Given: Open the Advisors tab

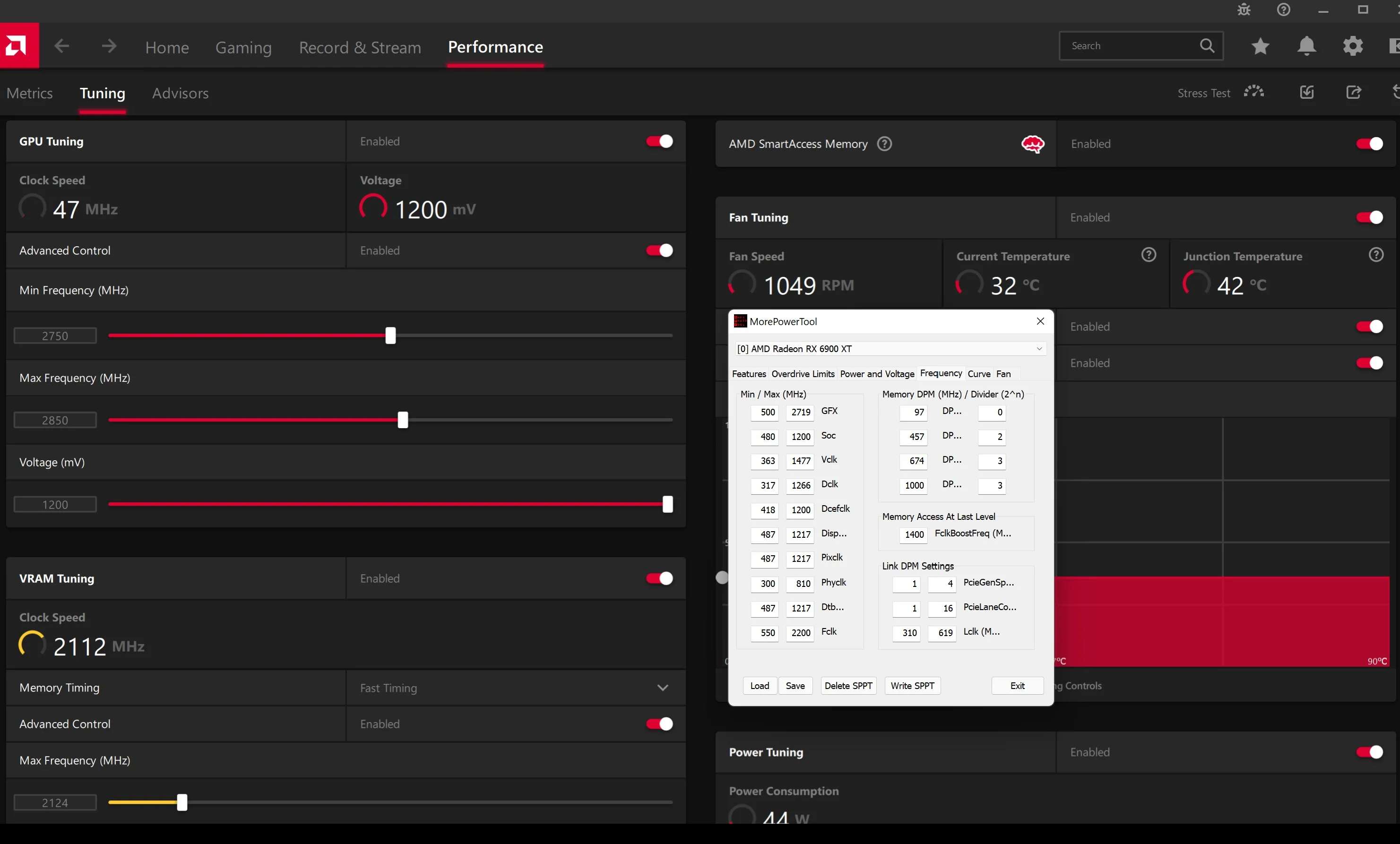Looking at the screenshot, I should tap(180, 93).
